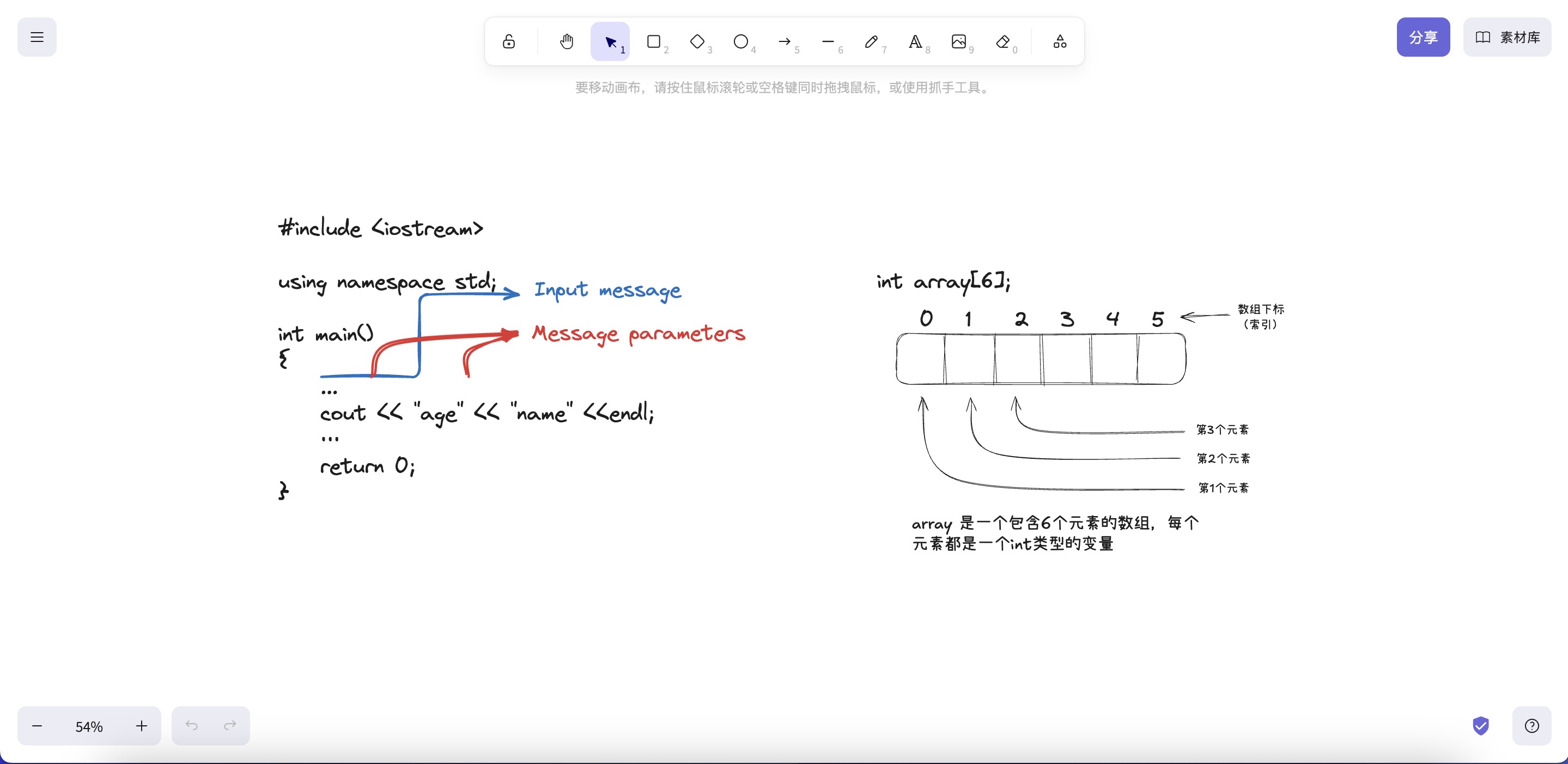Viewport: 1568px width, 764px height.
Task: Select the Pencil draw tool
Action: coord(872,41)
